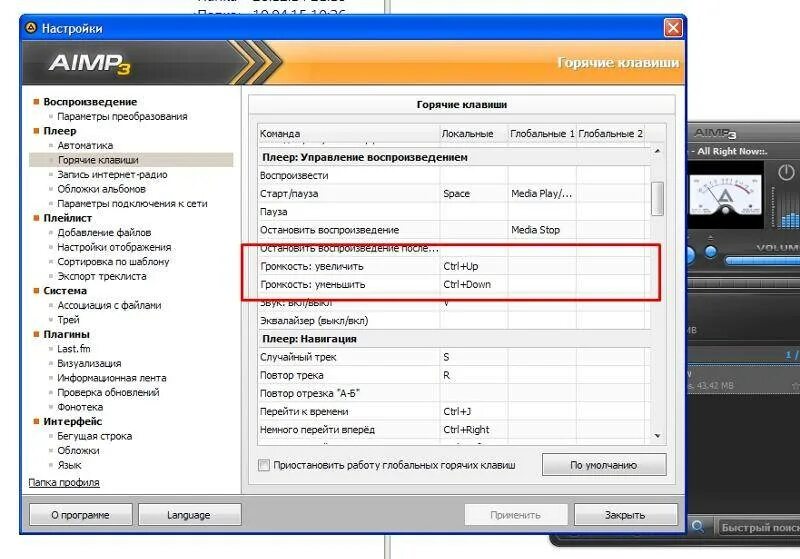This screenshot has height=559, width=800.
Task: Click the hotkey list scroll down arrow
Action: (x=657, y=436)
